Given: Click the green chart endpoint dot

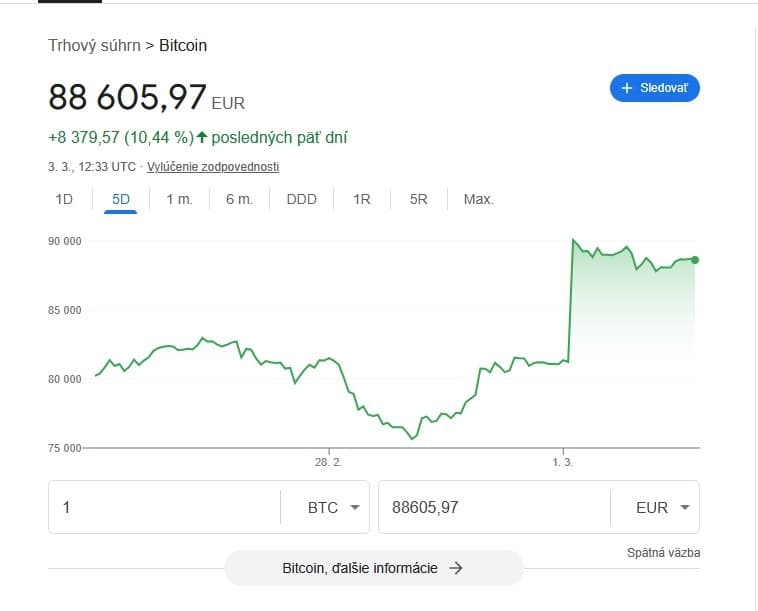Looking at the screenshot, I should [x=695, y=259].
